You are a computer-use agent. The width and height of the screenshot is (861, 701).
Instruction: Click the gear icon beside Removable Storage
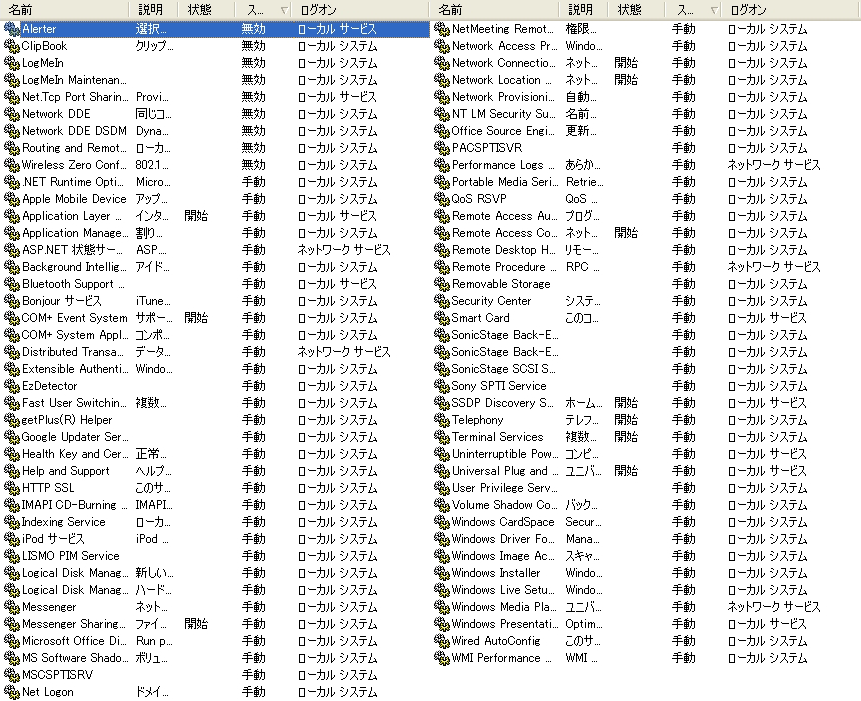[441, 284]
